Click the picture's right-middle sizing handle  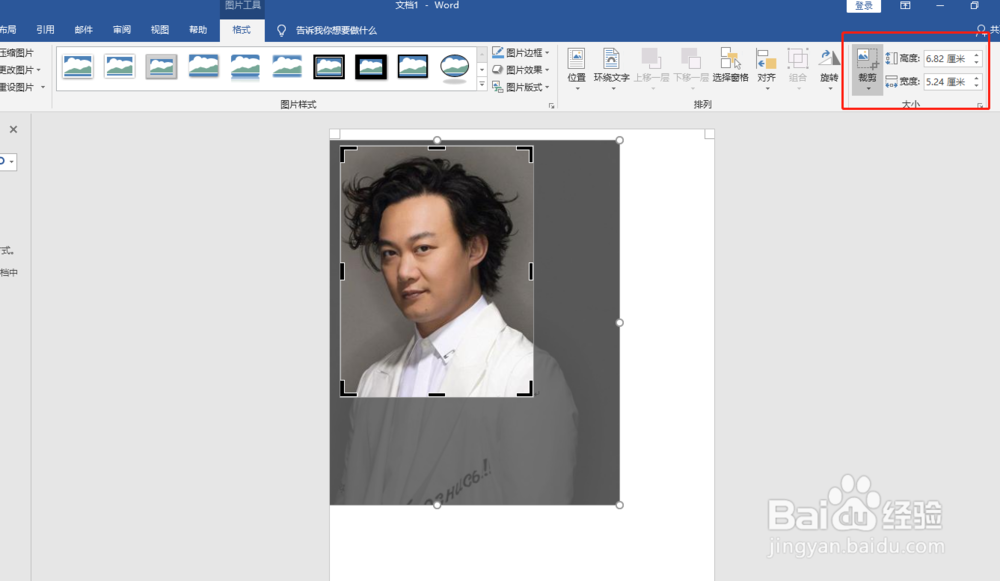(619, 323)
